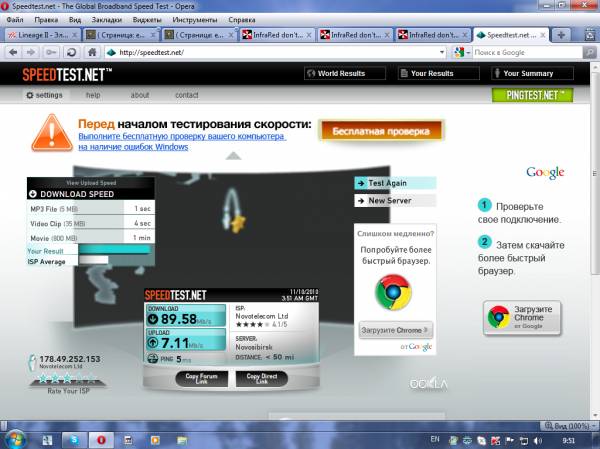Image resolution: width=600 pixels, height=449 pixels.
Task: Open the file explorer taskbar icon
Action: (182, 440)
